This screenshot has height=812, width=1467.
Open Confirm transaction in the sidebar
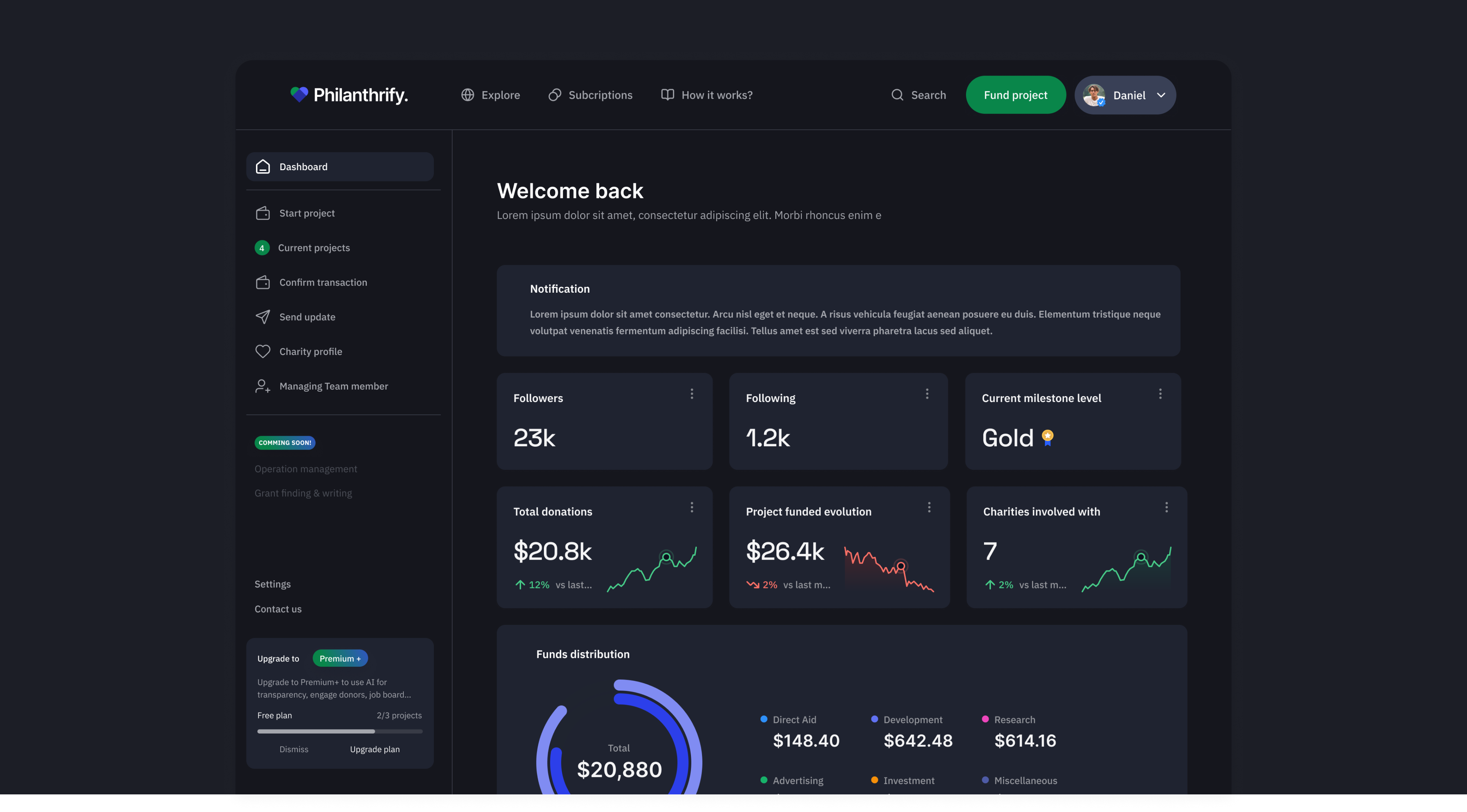[x=323, y=282]
